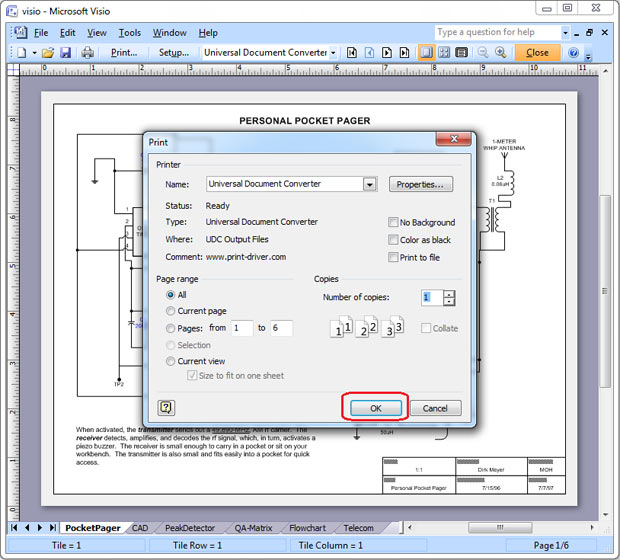620x560 pixels.
Task: Click the Pages 'from' input field
Action: [x=242, y=328]
